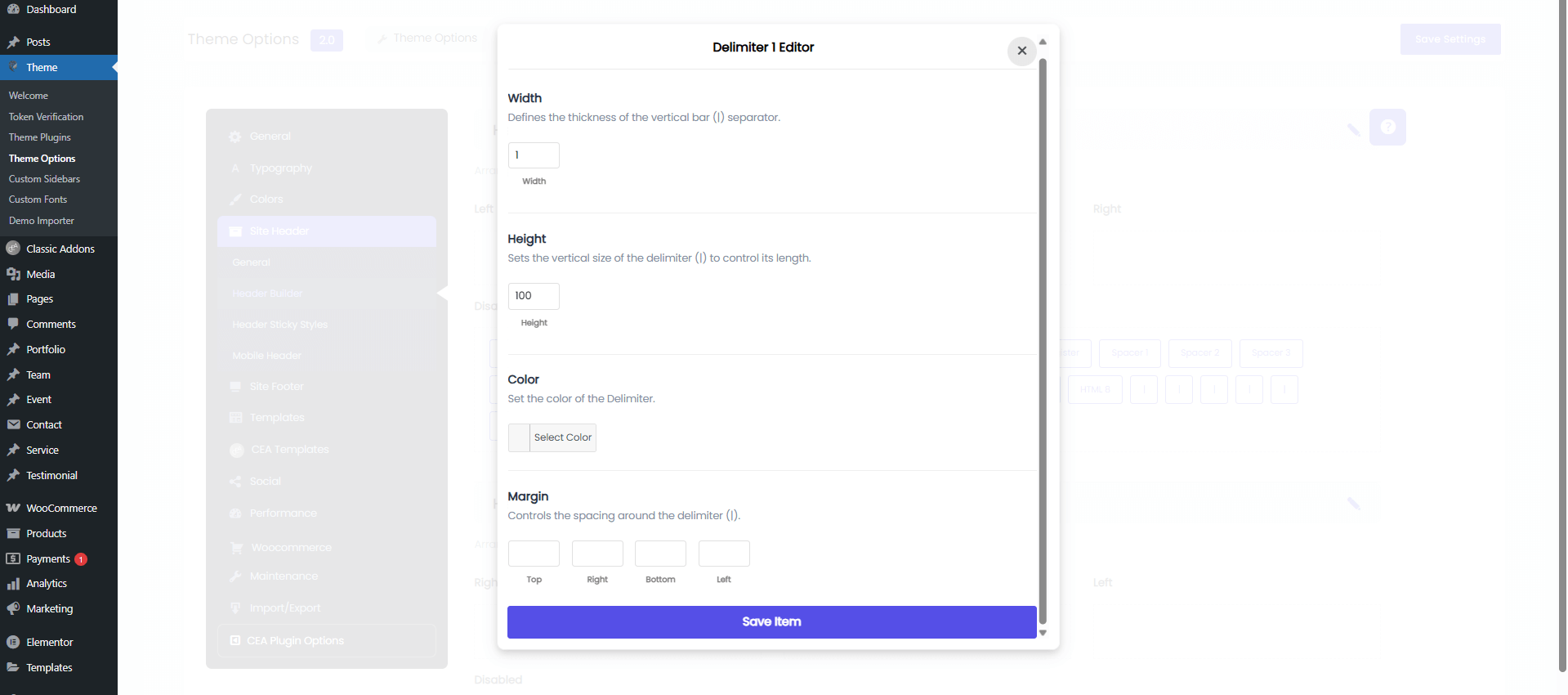The height and width of the screenshot is (695, 1568).
Task: Close the Delimiter 1 Editor dialog
Action: tap(1021, 51)
